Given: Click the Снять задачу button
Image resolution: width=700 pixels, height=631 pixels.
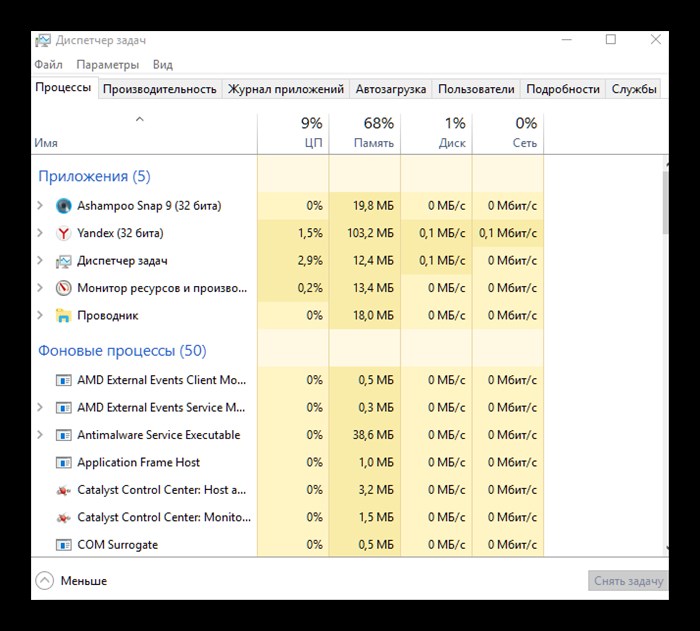Looking at the screenshot, I should (628, 581).
